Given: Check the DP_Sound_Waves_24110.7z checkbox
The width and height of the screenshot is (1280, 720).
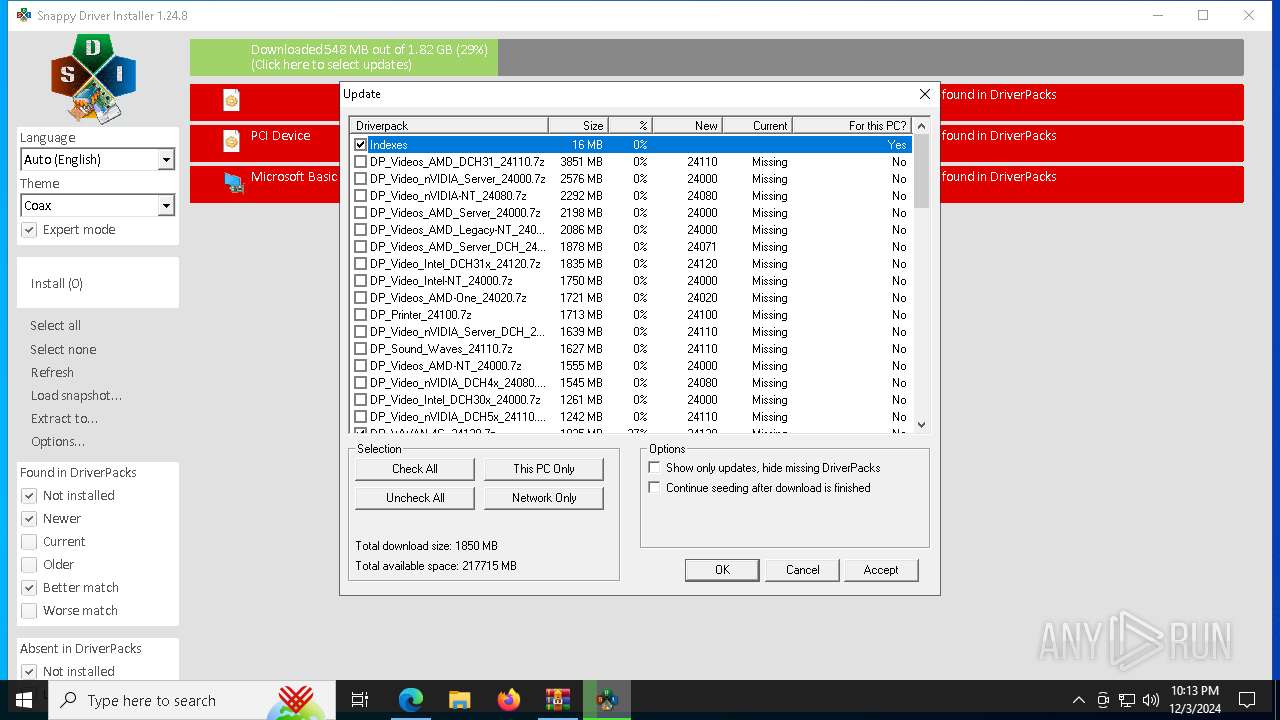Looking at the screenshot, I should 361,349.
